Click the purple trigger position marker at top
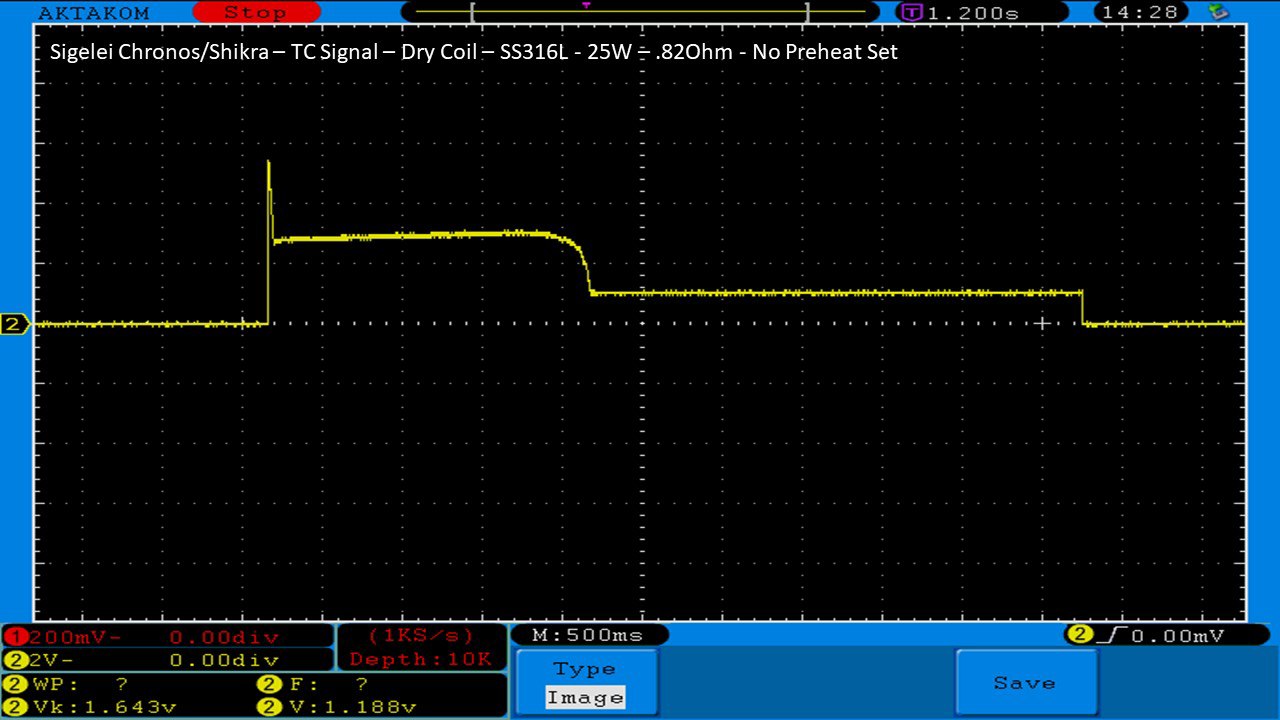Image resolution: width=1280 pixels, height=720 pixels. tap(586, 5)
